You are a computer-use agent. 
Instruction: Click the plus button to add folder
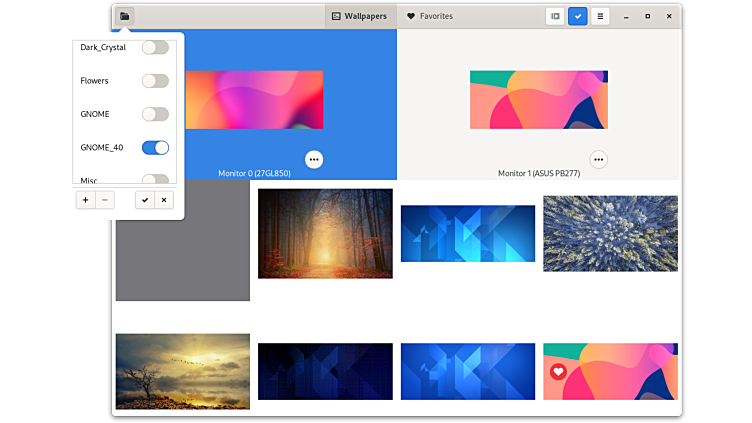(85, 200)
